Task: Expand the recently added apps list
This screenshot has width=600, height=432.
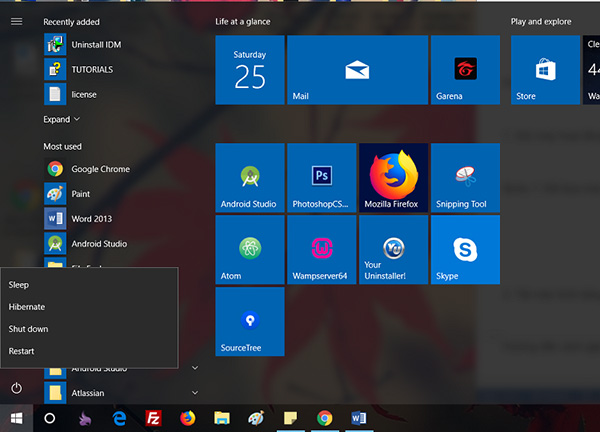Action: (x=62, y=119)
